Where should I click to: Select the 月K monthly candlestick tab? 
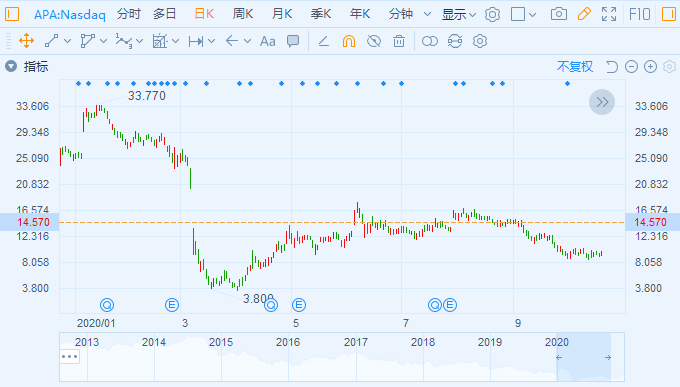(282, 14)
